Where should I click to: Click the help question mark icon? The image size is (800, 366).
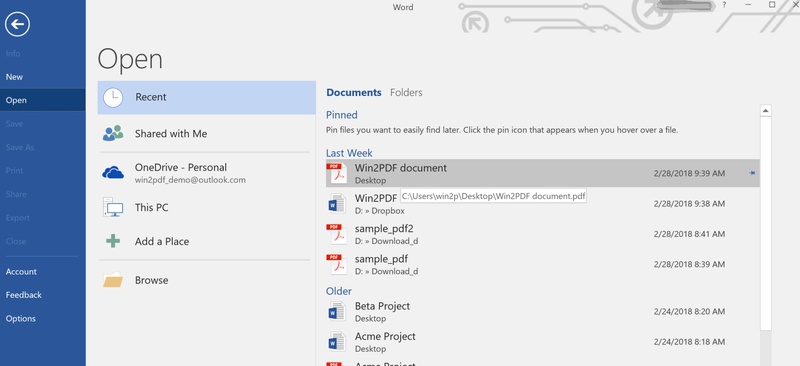pyautogui.click(x=724, y=5)
